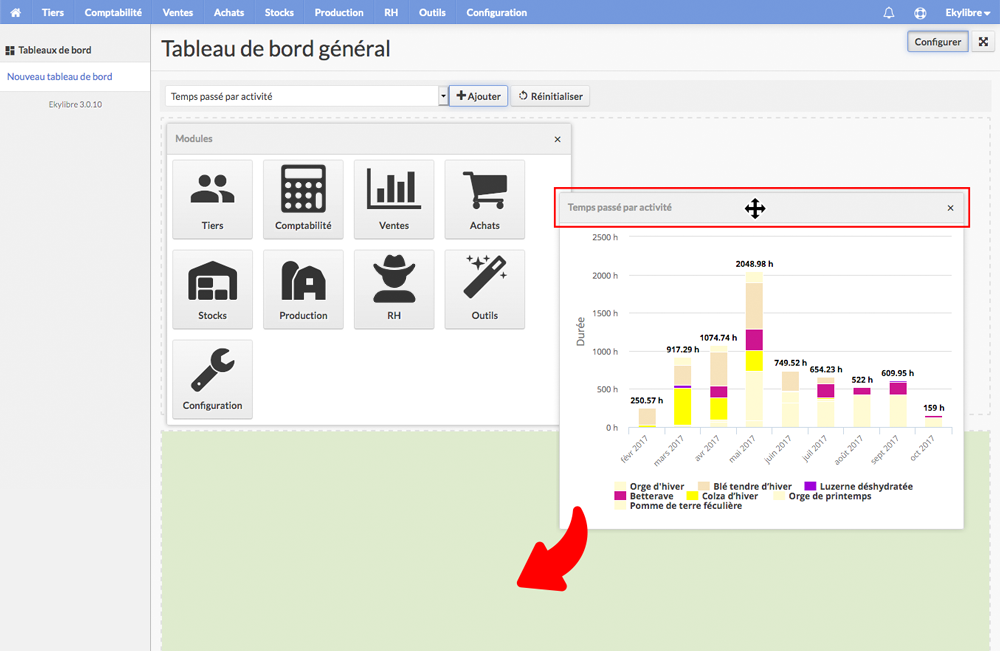Click the Réinitialiser button
Screen dimensions: 1000x651
click(550, 96)
